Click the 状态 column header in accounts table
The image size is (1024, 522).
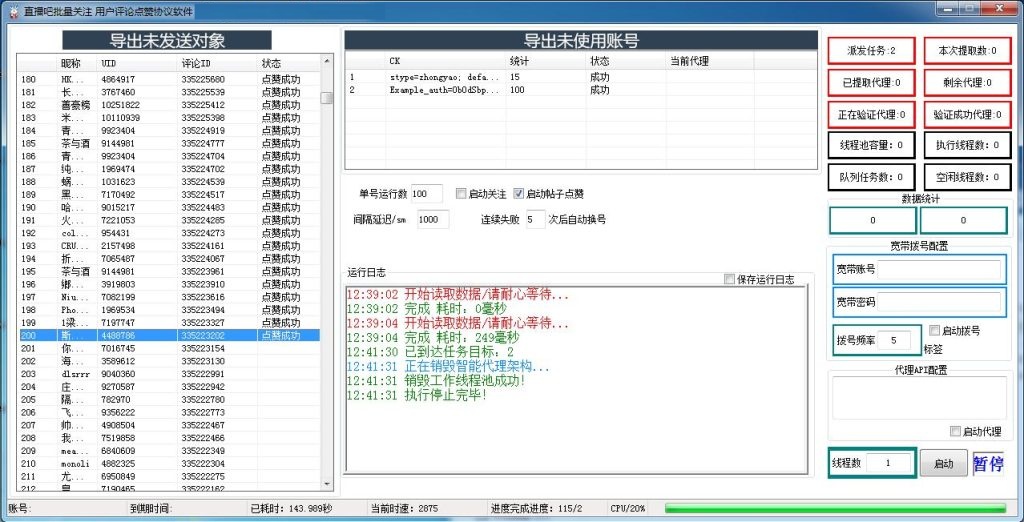click(625, 61)
